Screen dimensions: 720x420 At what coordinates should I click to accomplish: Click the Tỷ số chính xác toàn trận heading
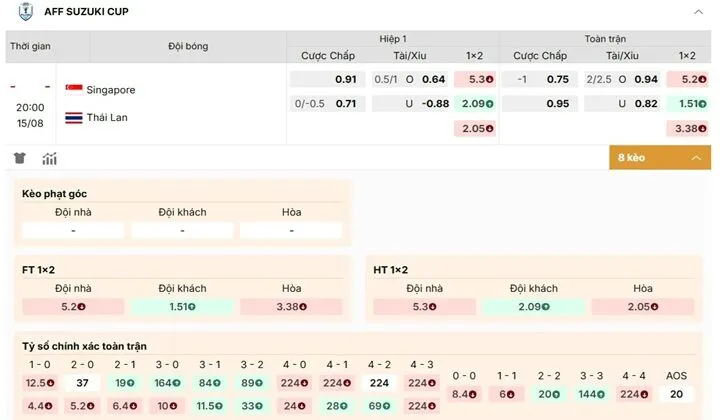click(84, 346)
